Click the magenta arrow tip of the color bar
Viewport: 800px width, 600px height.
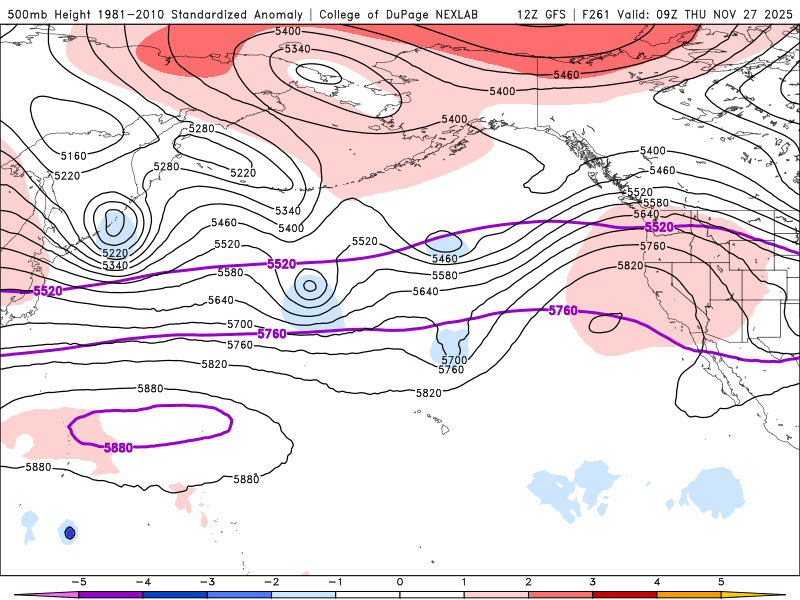pyautogui.click(x=46, y=595)
